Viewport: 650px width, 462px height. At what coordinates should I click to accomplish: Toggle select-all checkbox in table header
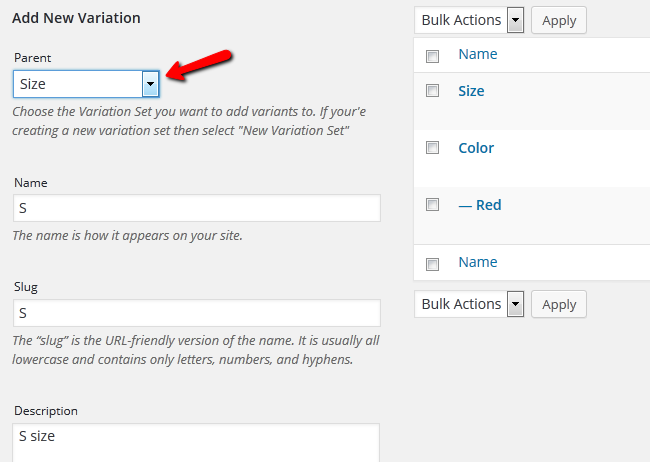(x=432, y=56)
